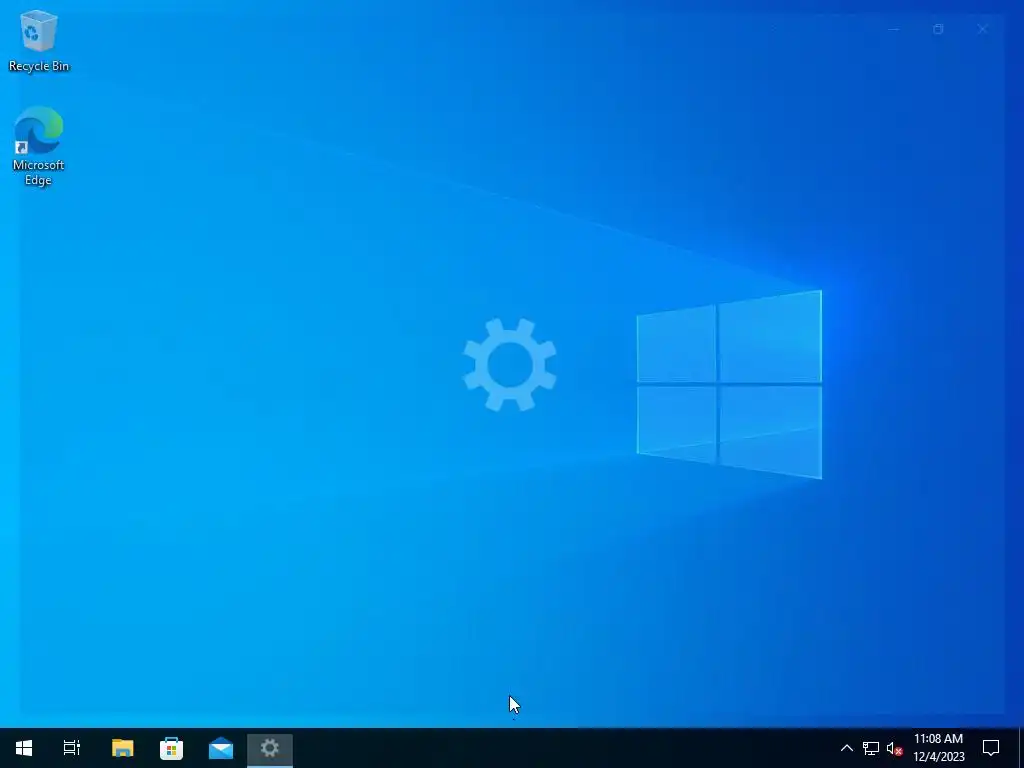
Task: Click the muted volume tray icon
Action: (x=894, y=748)
